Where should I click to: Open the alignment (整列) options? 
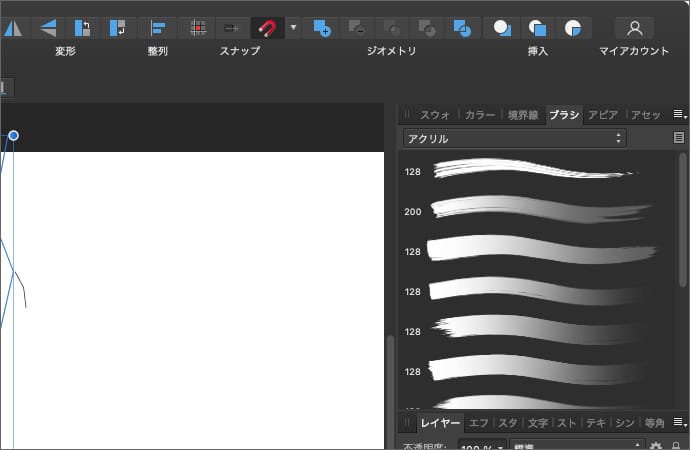coord(157,28)
